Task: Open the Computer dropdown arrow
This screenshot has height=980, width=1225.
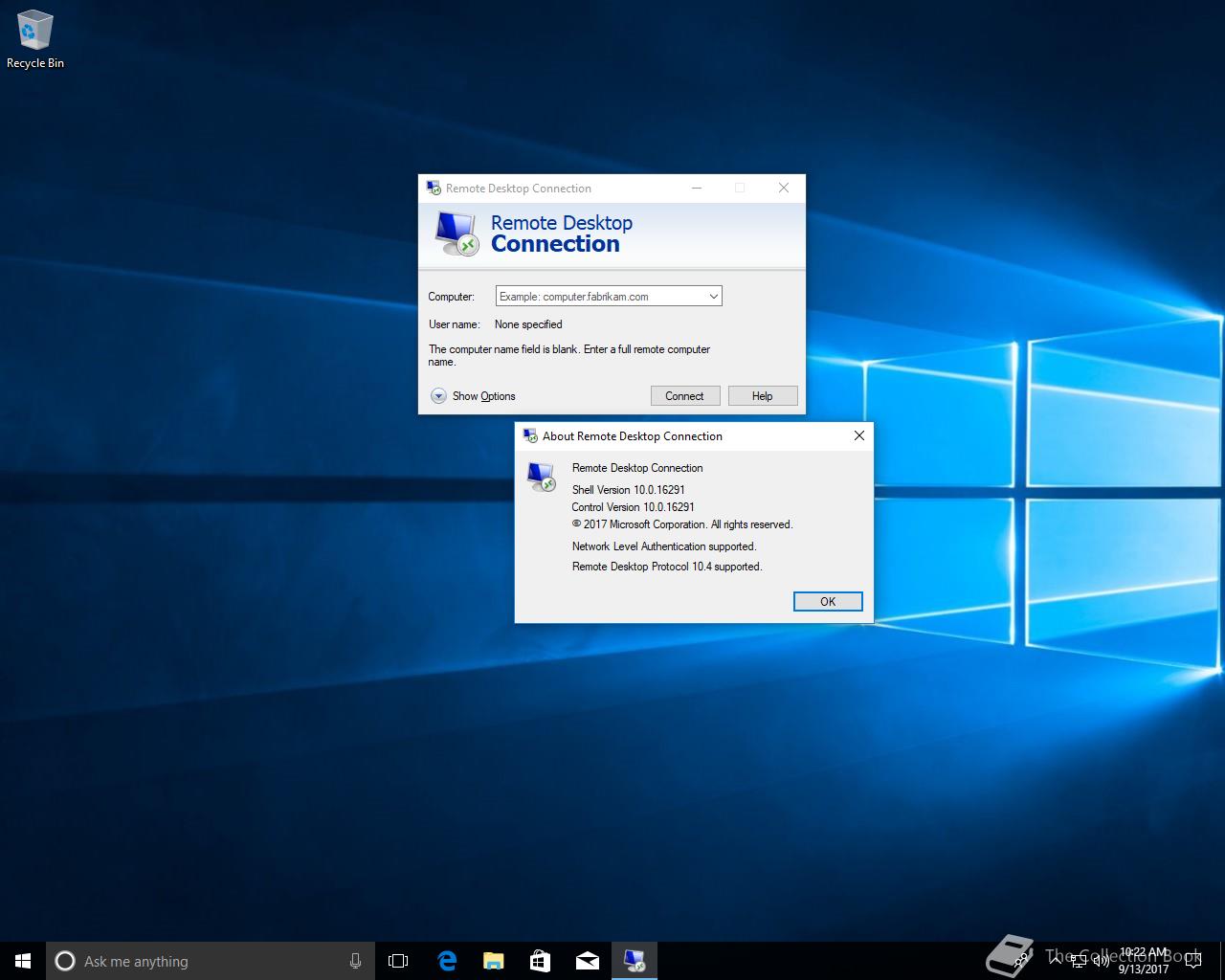Action: click(x=713, y=297)
